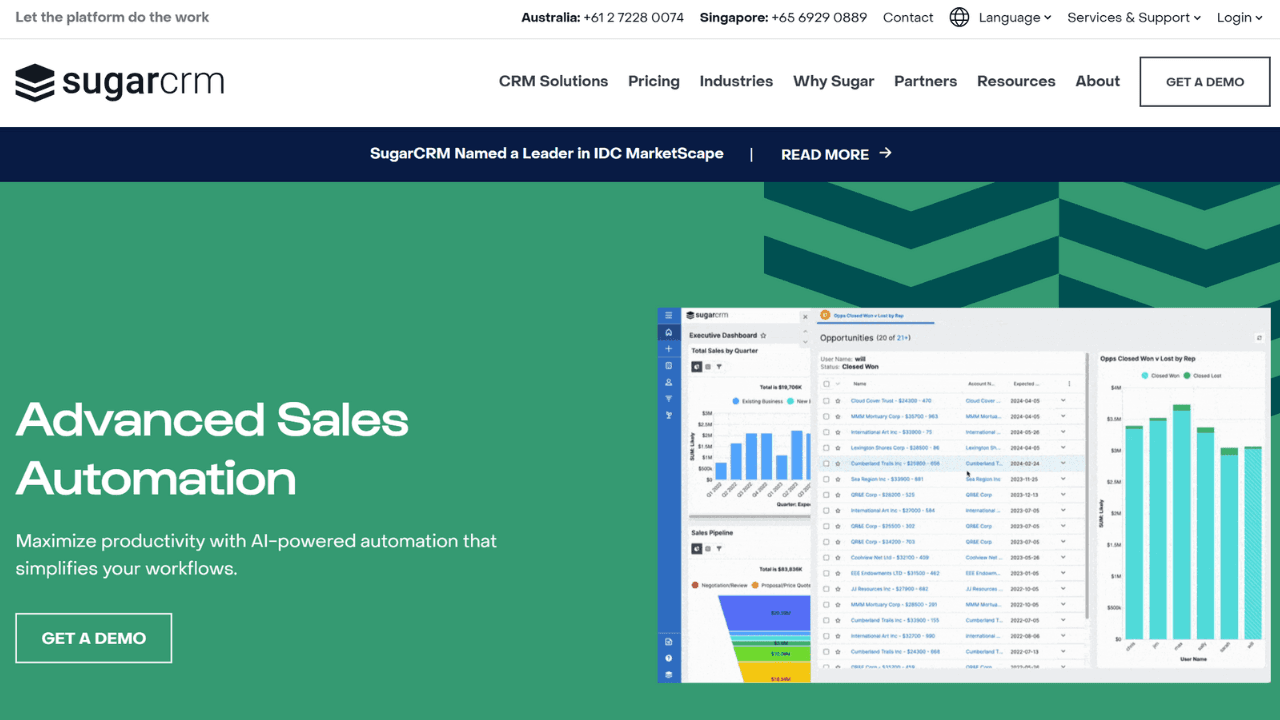Image resolution: width=1280 pixels, height=720 pixels.
Task: Expand the Services & Support menu
Action: tap(1134, 17)
